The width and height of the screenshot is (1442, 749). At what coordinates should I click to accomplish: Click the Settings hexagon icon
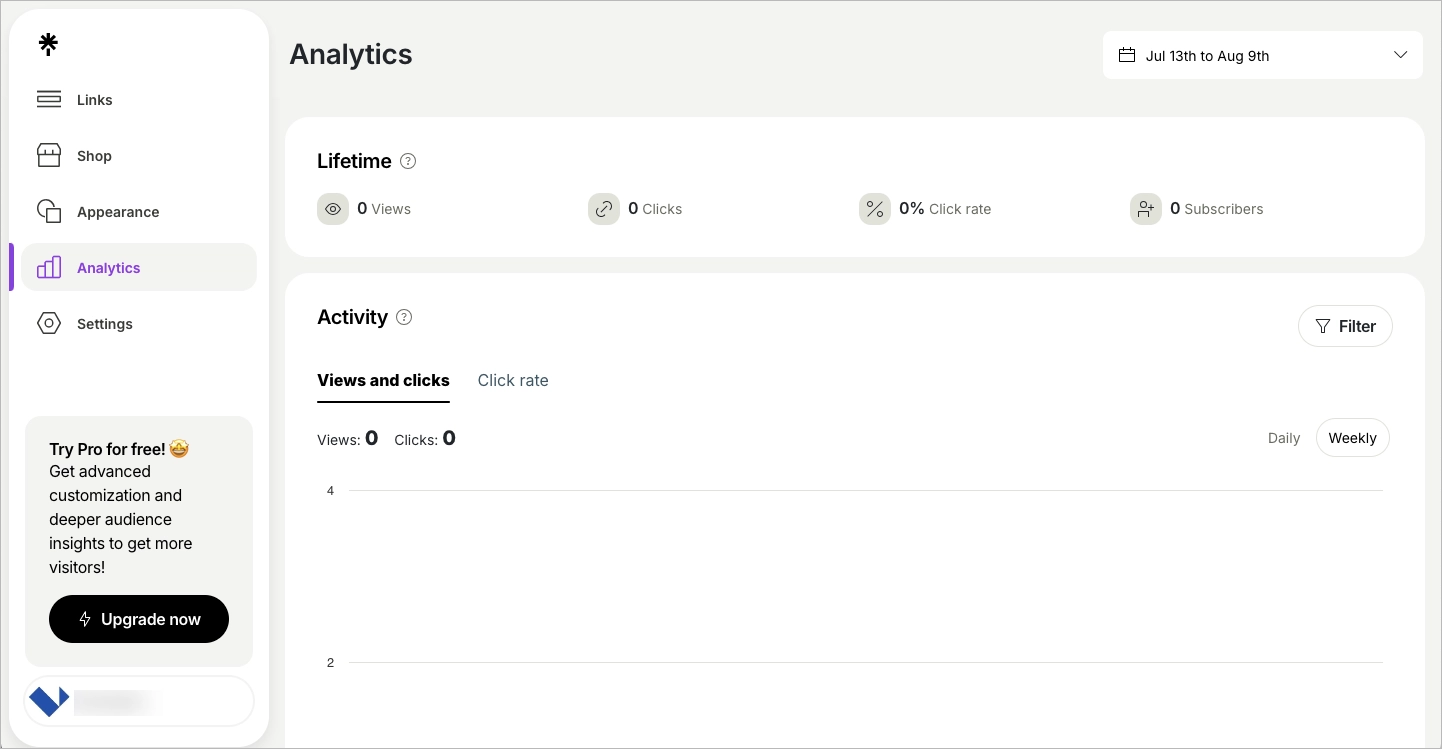(x=49, y=323)
